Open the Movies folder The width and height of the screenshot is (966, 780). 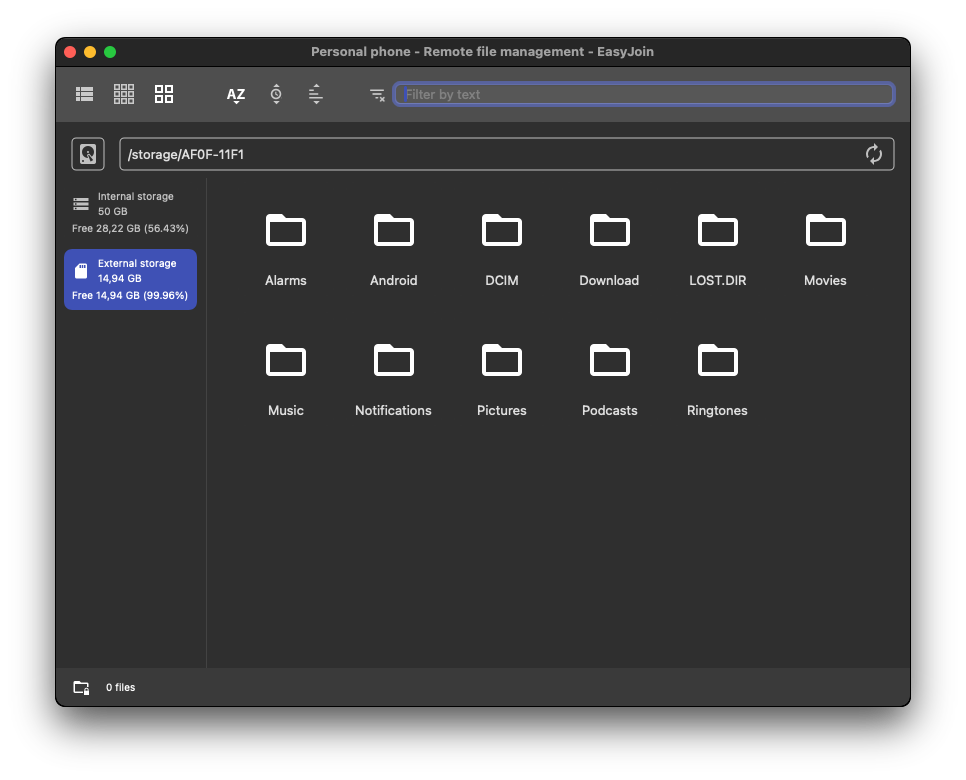pyautogui.click(x=826, y=250)
